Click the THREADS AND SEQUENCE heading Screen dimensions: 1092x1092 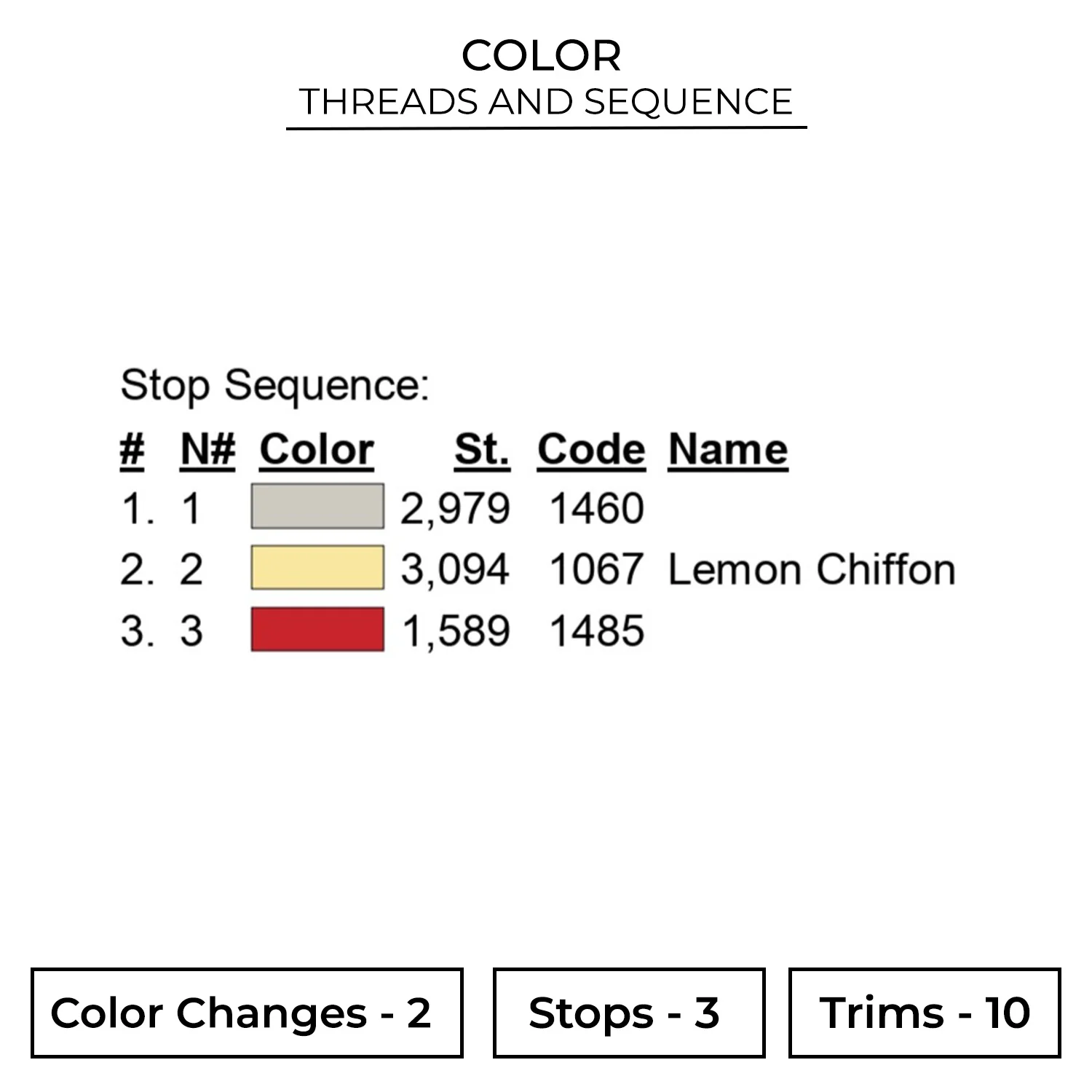tap(546, 101)
